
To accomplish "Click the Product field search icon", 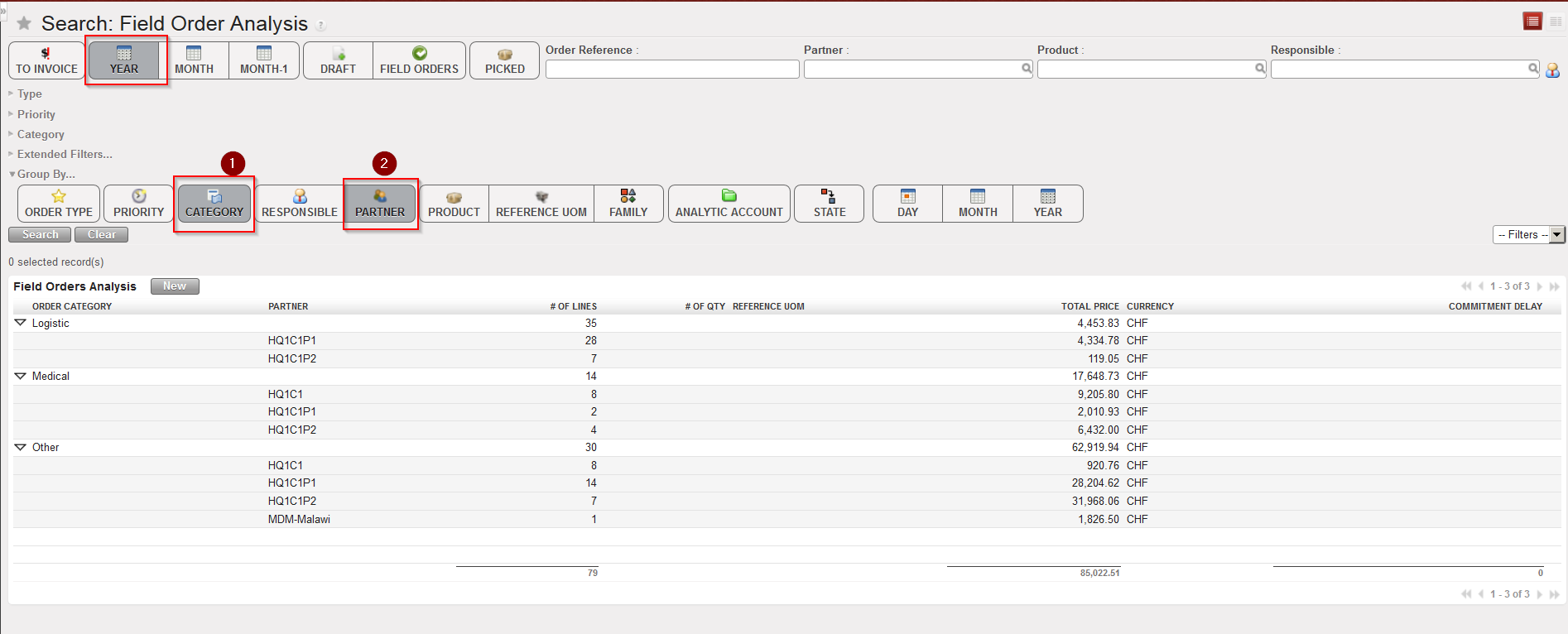I will pos(1260,69).
